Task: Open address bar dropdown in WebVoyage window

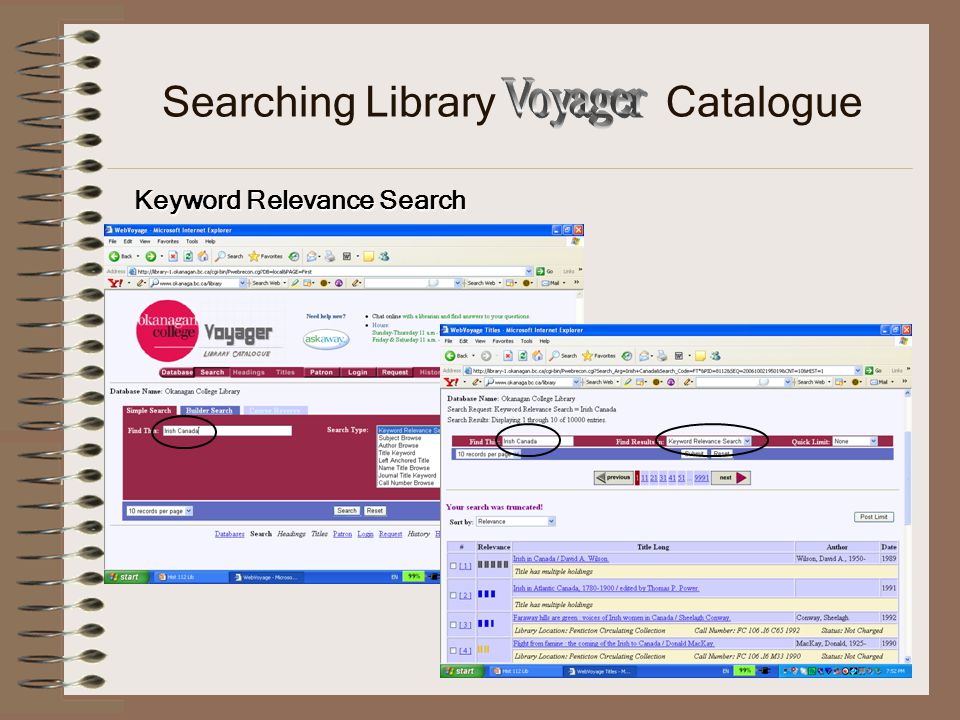Action: coord(529,271)
